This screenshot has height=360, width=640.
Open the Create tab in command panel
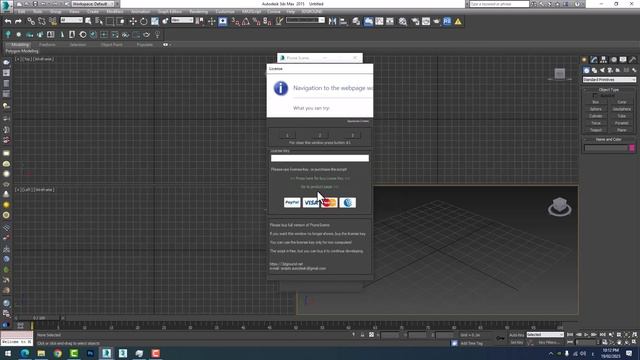(584, 60)
